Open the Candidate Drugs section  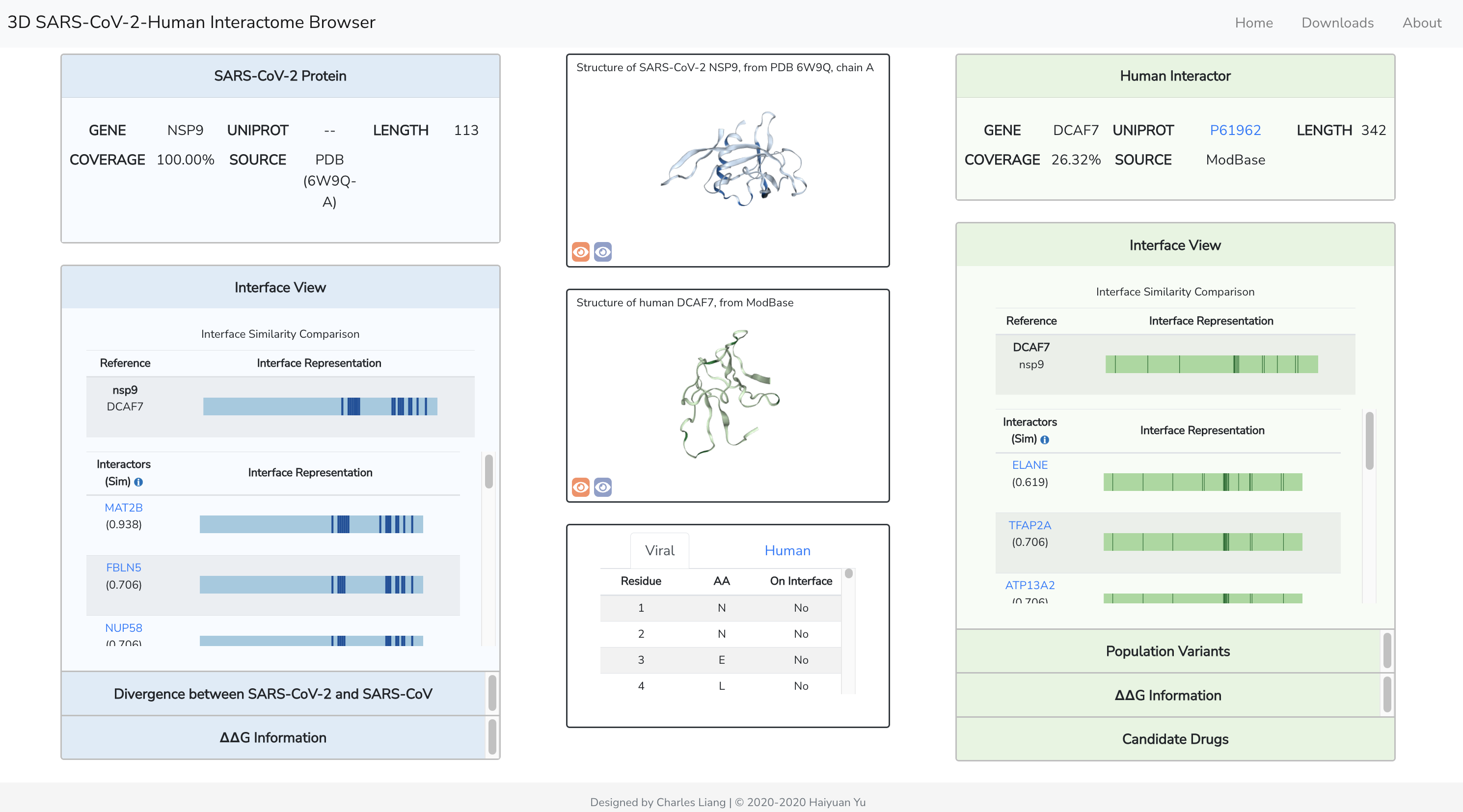coord(1174,739)
